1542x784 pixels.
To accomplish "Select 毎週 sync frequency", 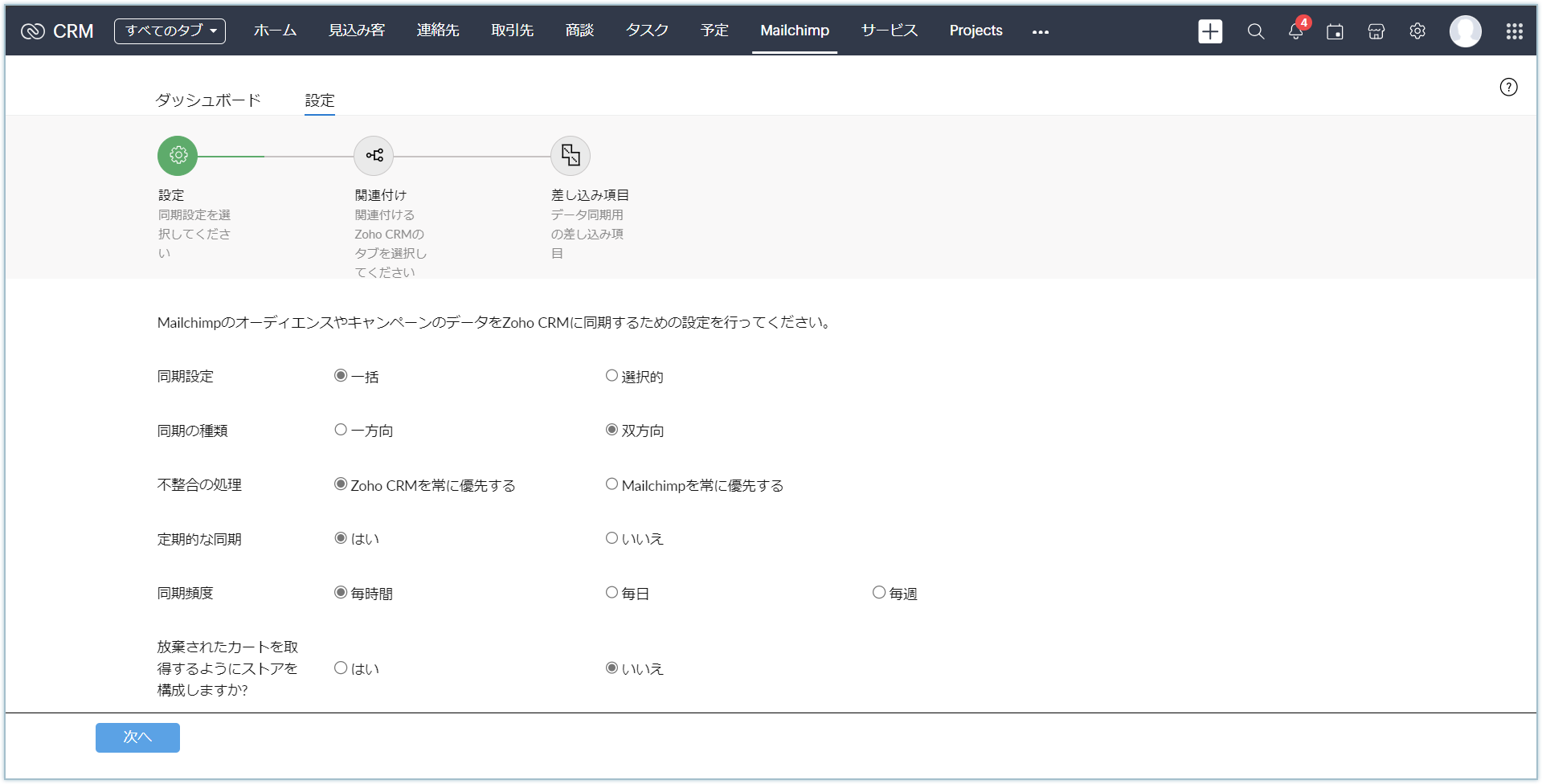I will (879, 593).
